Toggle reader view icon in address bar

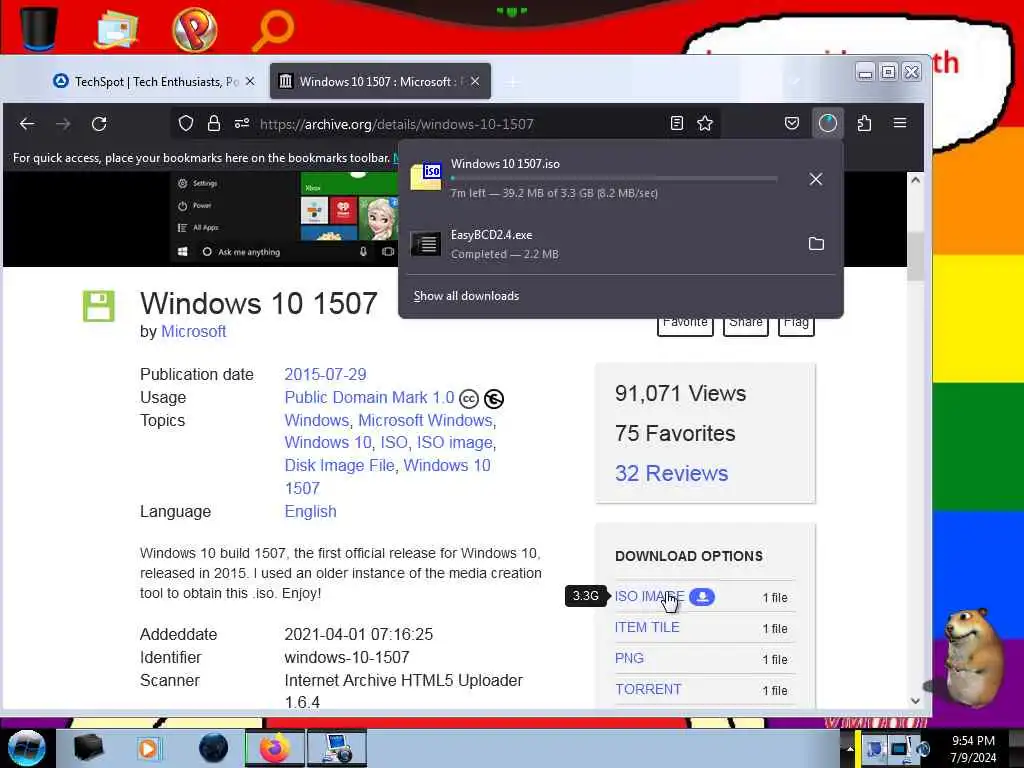(677, 123)
